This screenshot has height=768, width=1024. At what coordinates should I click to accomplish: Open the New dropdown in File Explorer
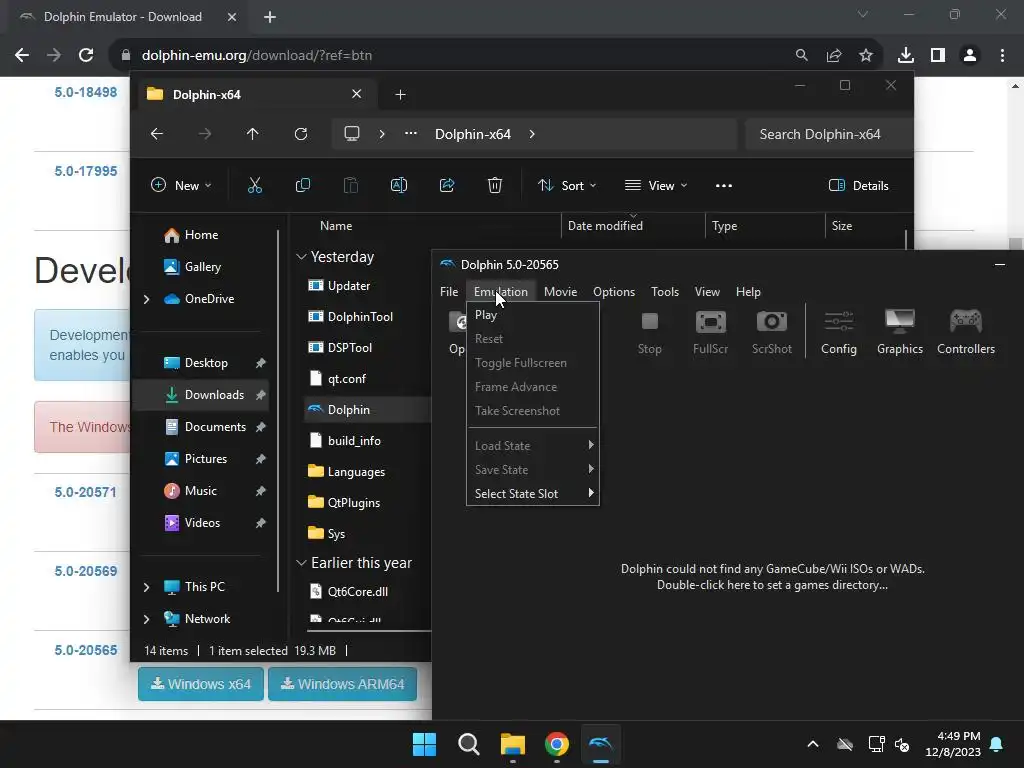click(x=181, y=185)
